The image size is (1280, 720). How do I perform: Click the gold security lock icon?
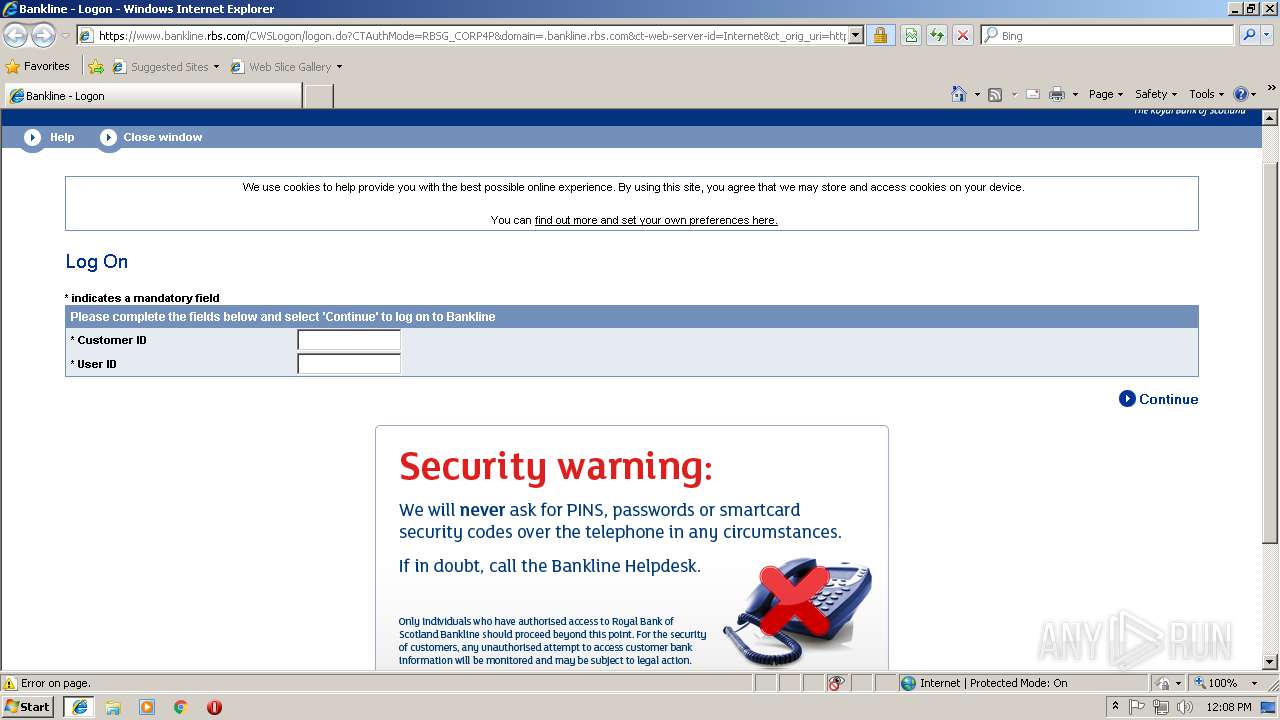point(880,35)
